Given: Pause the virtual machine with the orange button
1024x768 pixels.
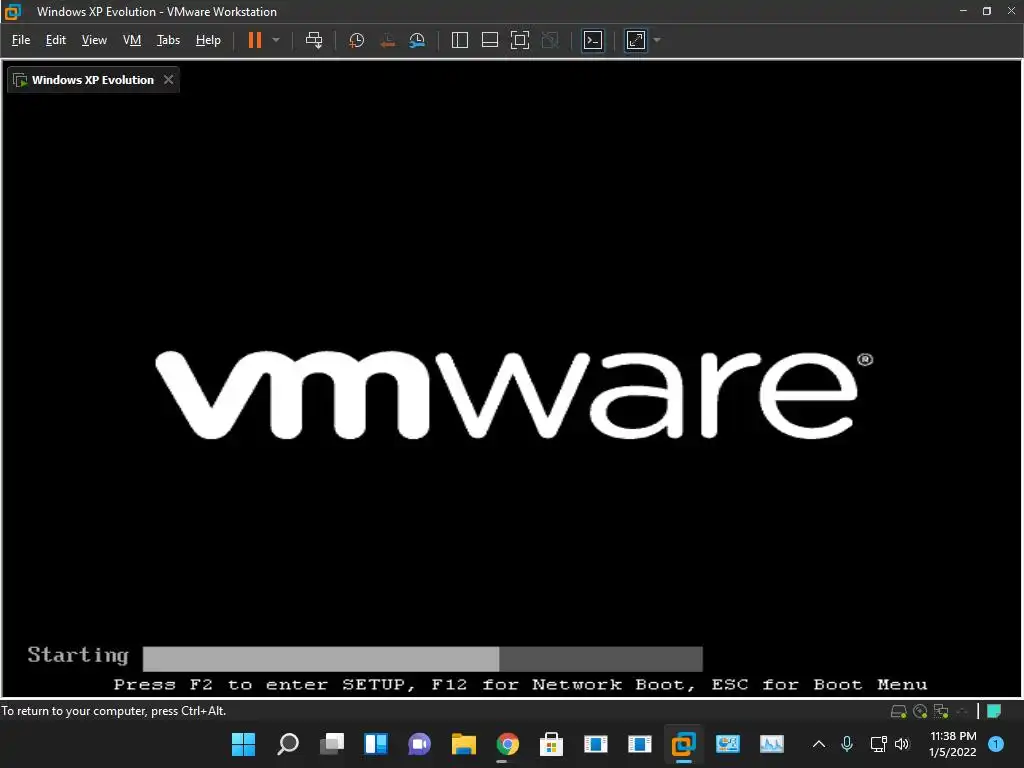Looking at the screenshot, I should click(x=255, y=40).
